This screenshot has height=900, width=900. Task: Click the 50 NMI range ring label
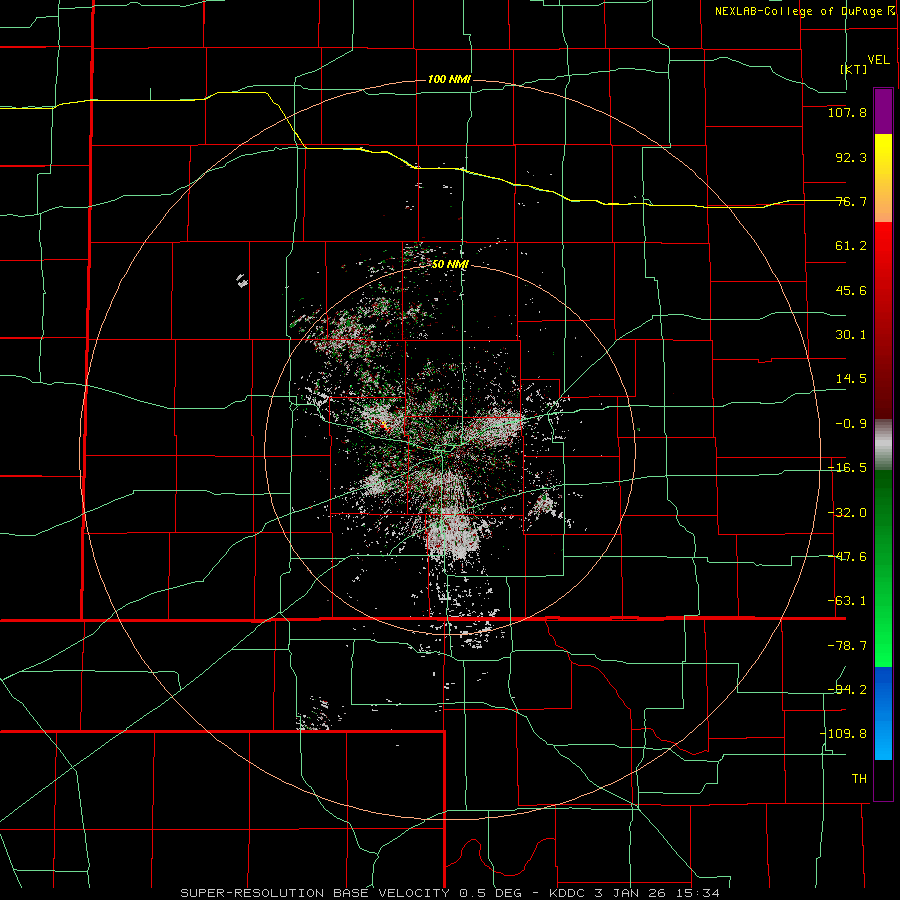[x=450, y=265]
